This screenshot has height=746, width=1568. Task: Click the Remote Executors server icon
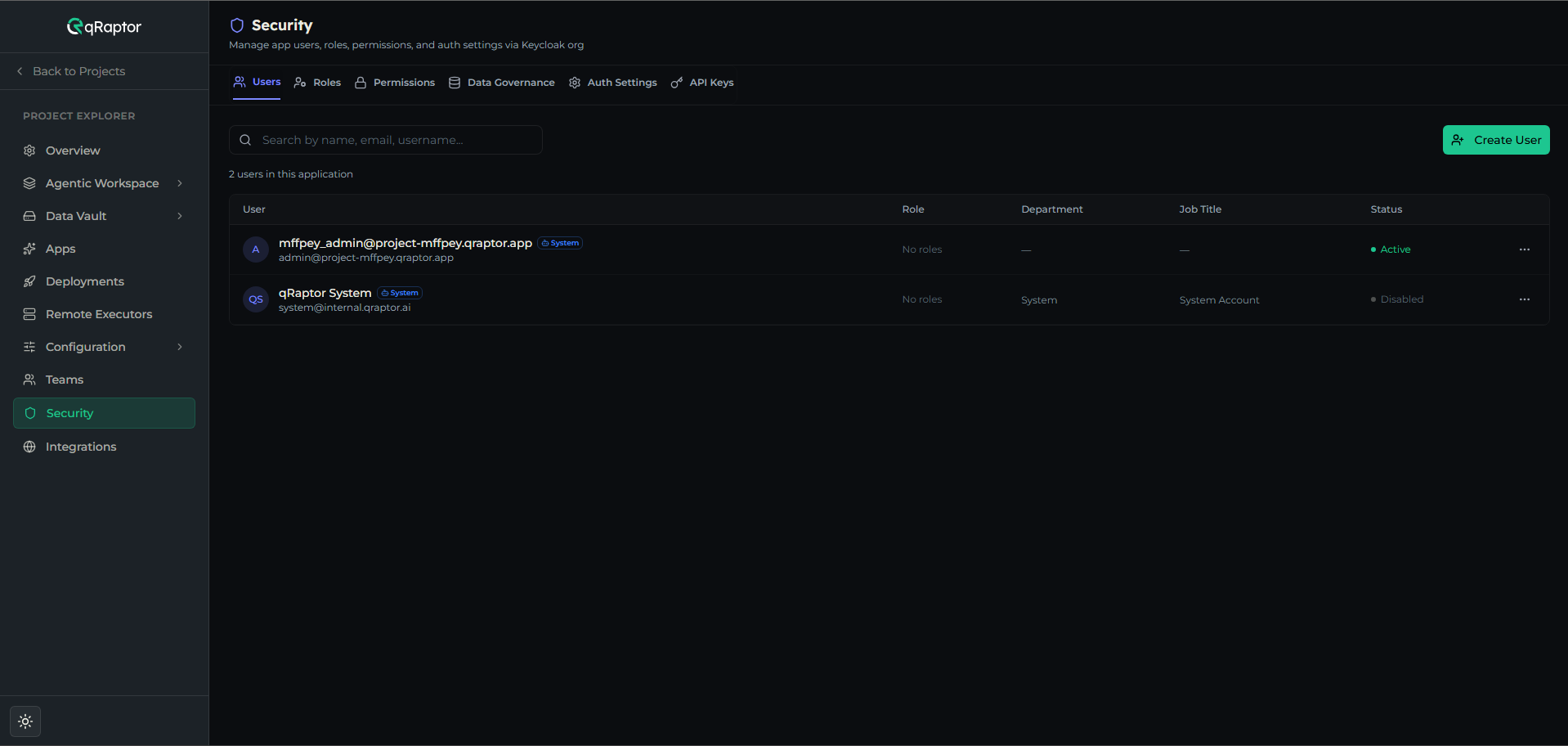29,314
